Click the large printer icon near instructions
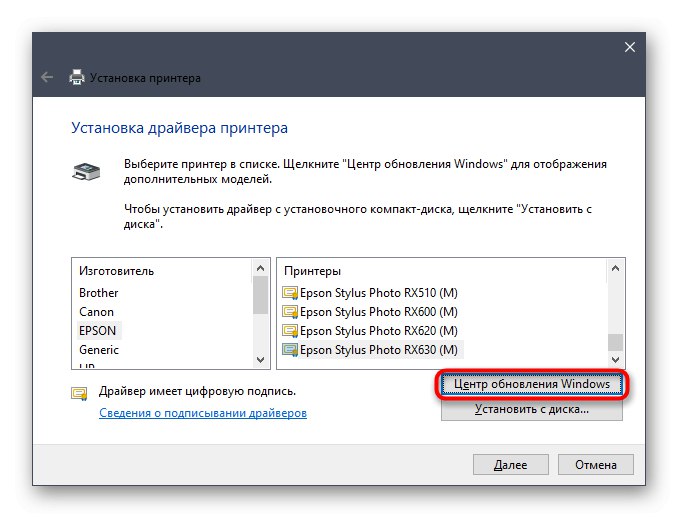The height and width of the screenshot is (518, 678). pyautogui.click(x=86, y=171)
